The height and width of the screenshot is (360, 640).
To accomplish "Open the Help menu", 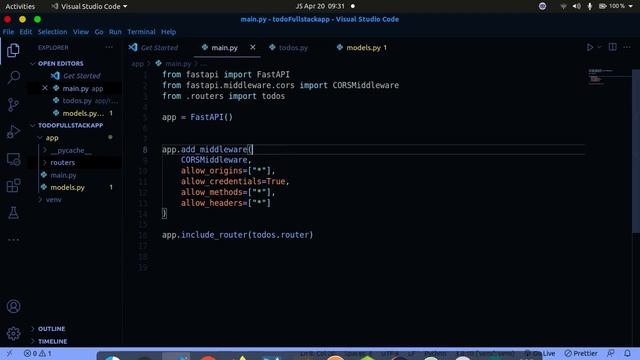I will click(168, 32).
